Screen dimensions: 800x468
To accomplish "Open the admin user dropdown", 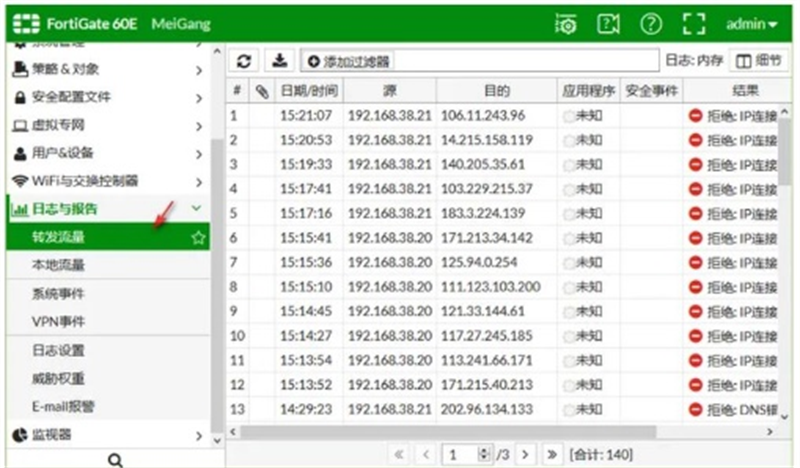I will tap(751, 23).
